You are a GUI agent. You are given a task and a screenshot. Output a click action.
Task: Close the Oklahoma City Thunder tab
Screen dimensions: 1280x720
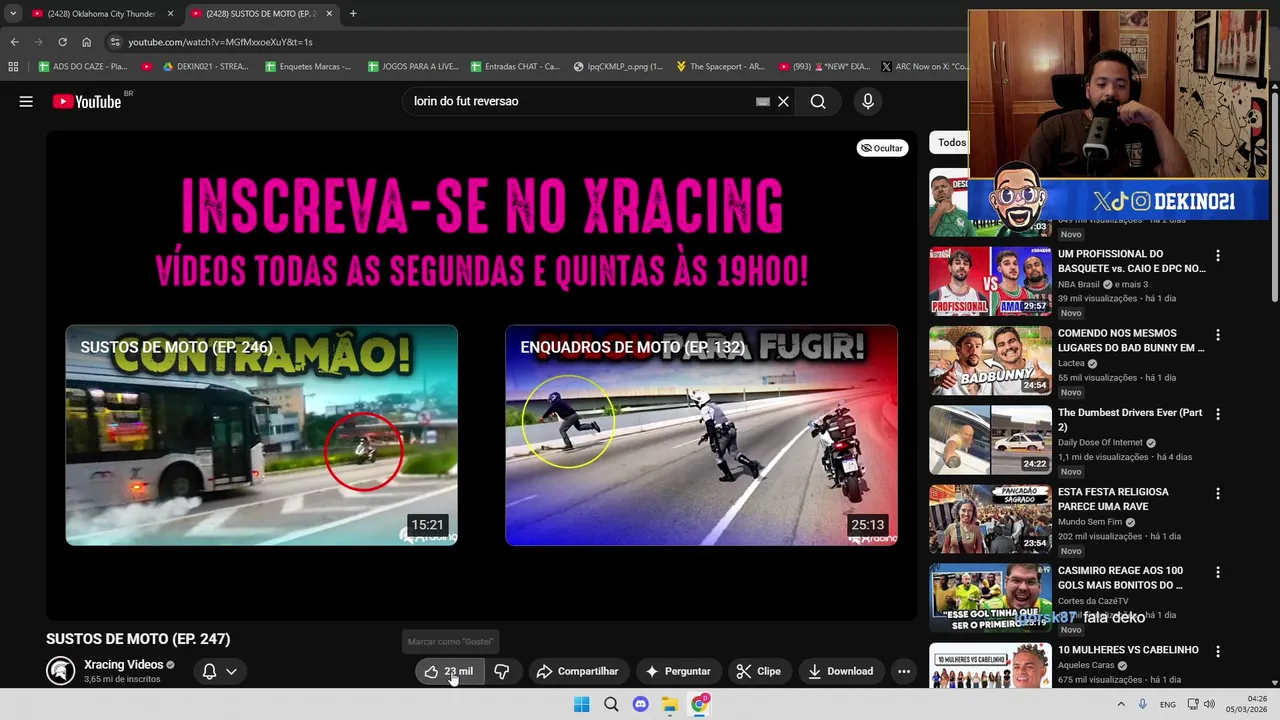(x=170, y=14)
